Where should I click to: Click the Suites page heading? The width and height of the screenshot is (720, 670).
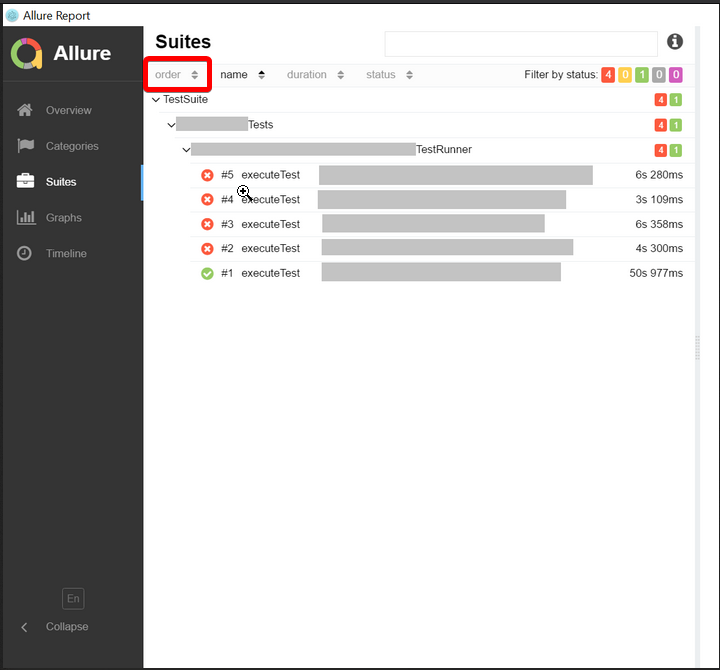click(183, 42)
